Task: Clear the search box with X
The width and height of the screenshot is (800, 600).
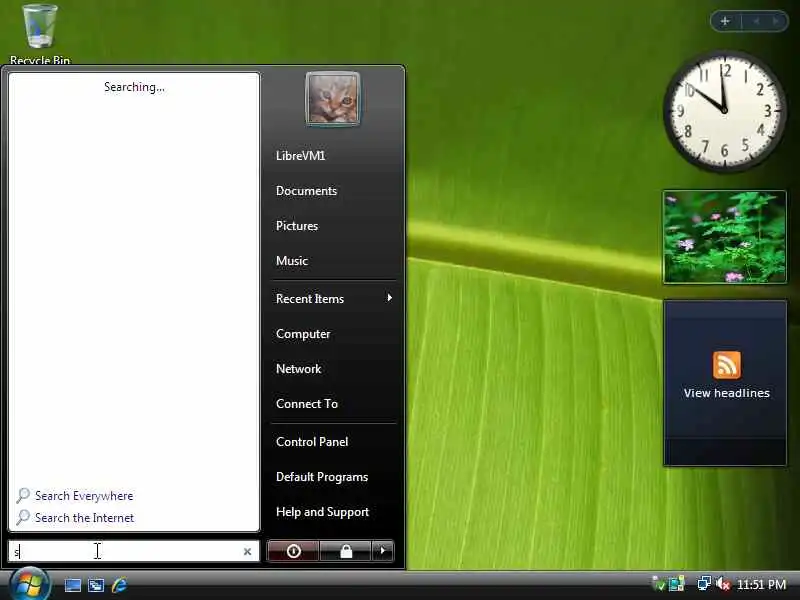Action: point(247,552)
